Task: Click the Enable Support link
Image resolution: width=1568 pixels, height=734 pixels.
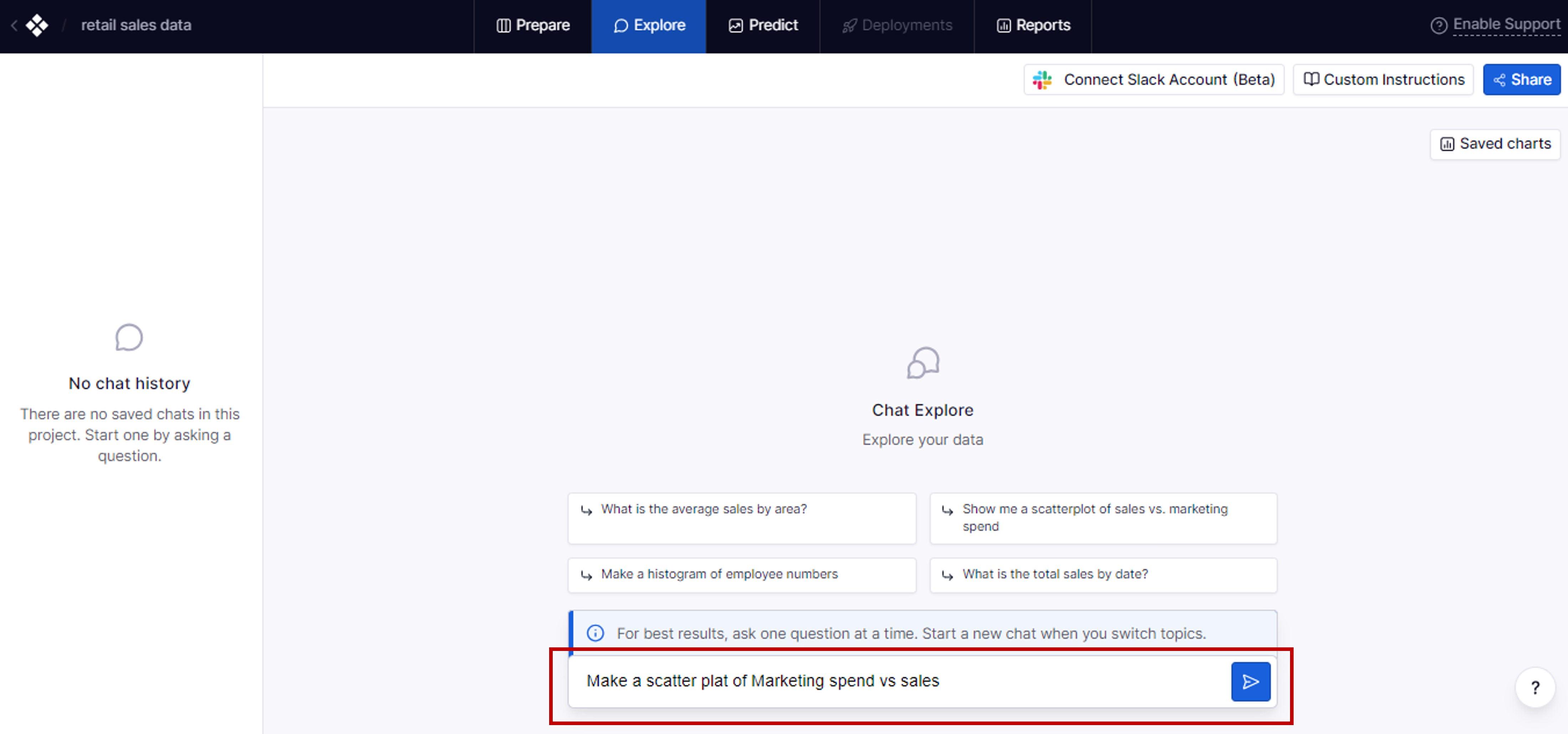Action: pyautogui.click(x=1505, y=24)
